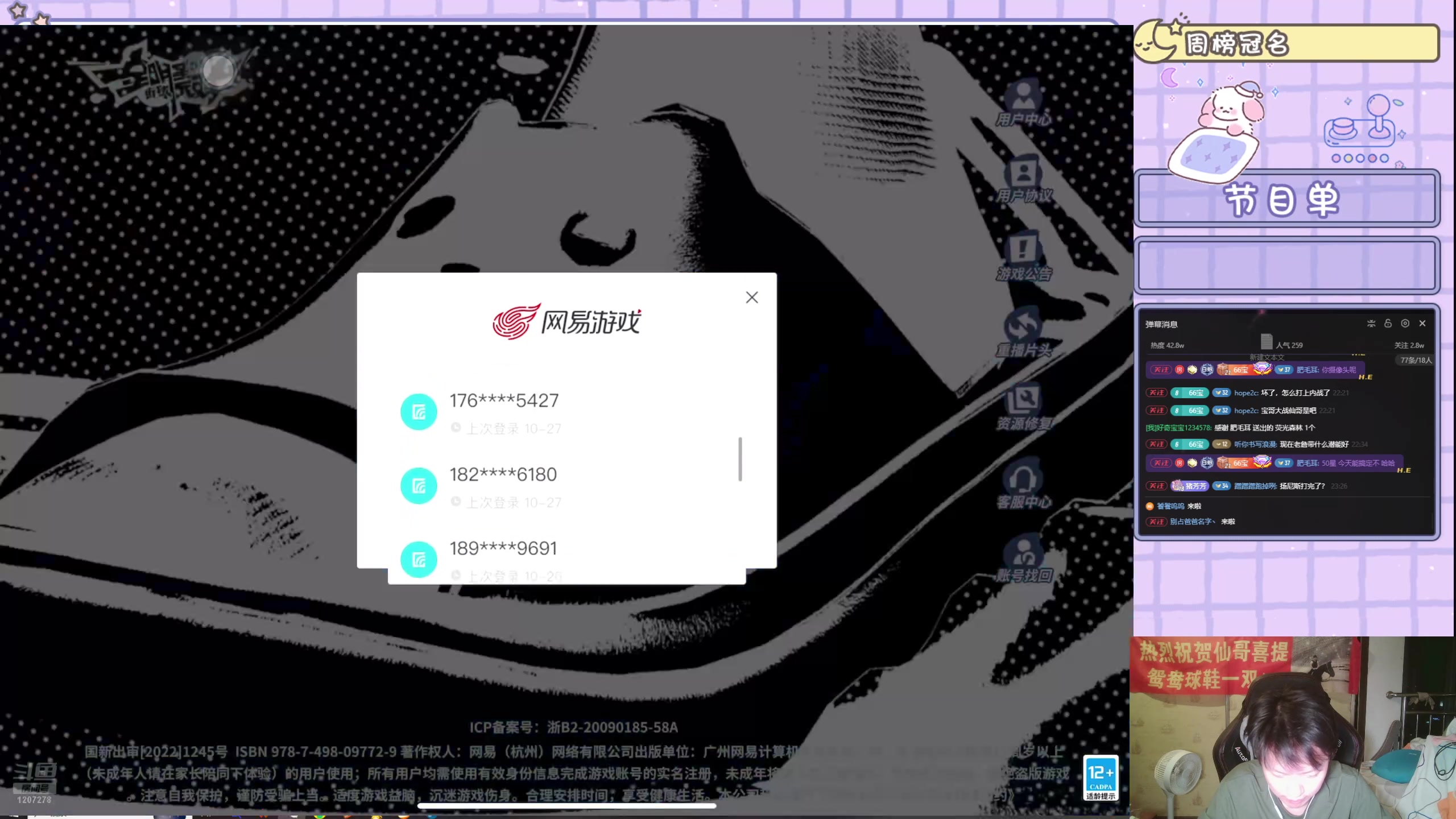The width and height of the screenshot is (1456, 819).
Task: Click username 别占爸爸名字 in chat
Action: click(1192, 522)
